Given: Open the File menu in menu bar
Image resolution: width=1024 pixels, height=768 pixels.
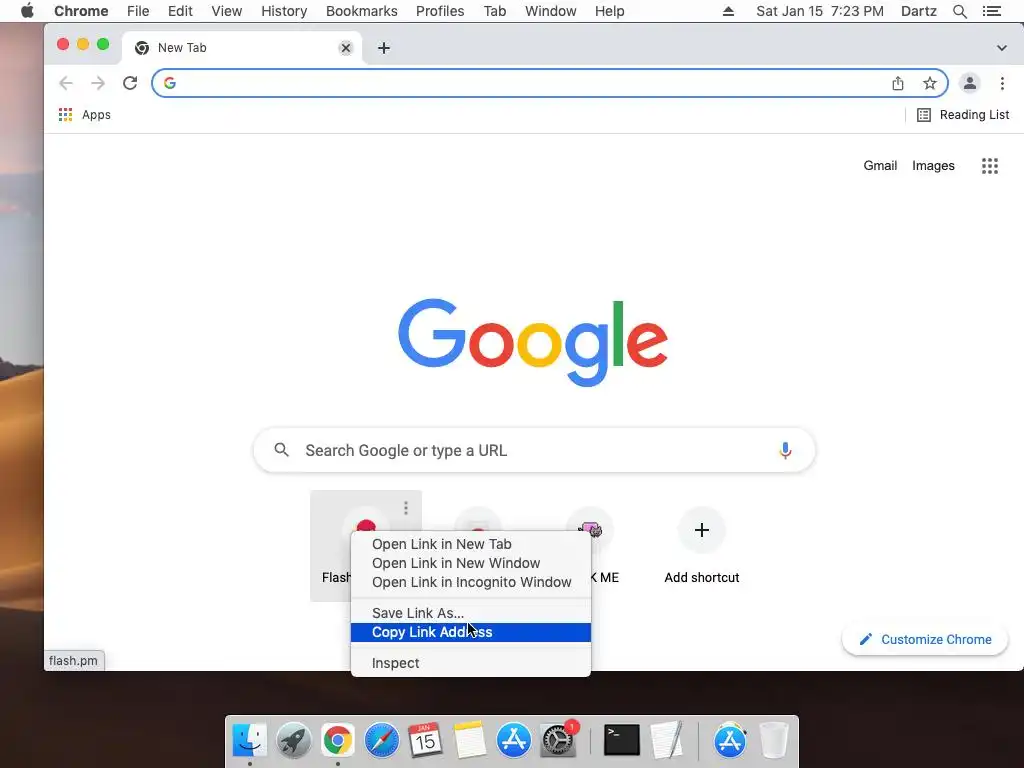Looking at the screenshot, I should pyautogui.click(x=138, y=11).
